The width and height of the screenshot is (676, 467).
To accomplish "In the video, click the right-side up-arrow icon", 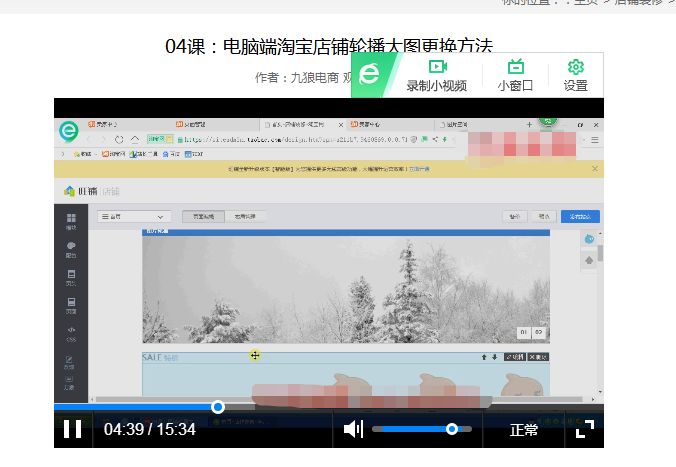I will pyautogui.click(x=589, y=260).
